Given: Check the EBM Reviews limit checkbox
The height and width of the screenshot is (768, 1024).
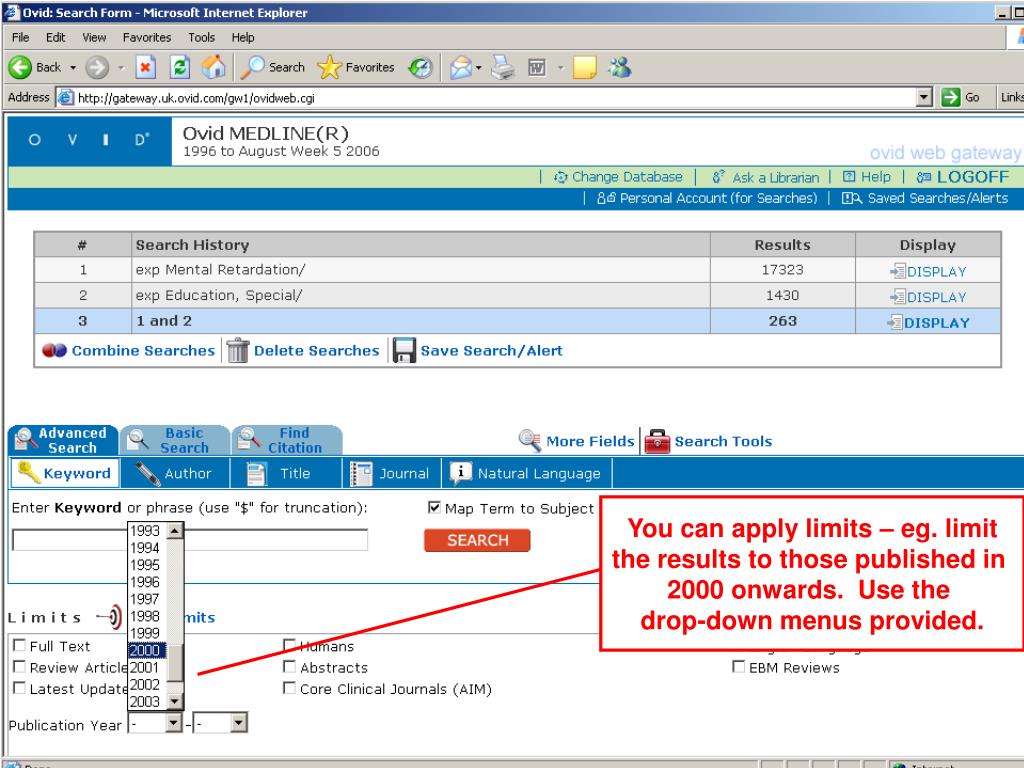Looking at the screenshot, I should 739,667.
